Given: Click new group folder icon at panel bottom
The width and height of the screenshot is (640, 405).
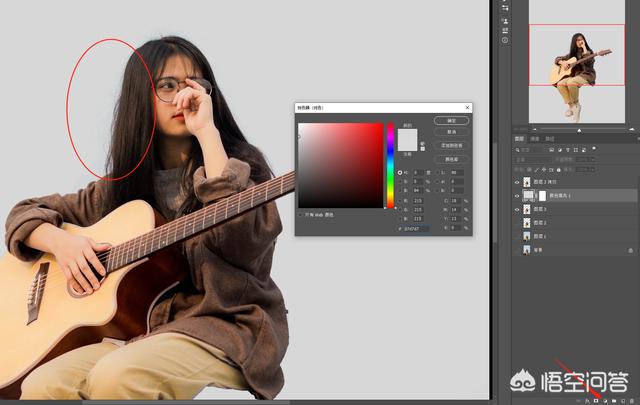Looking at the screenshot, I should tap(614, 401).
